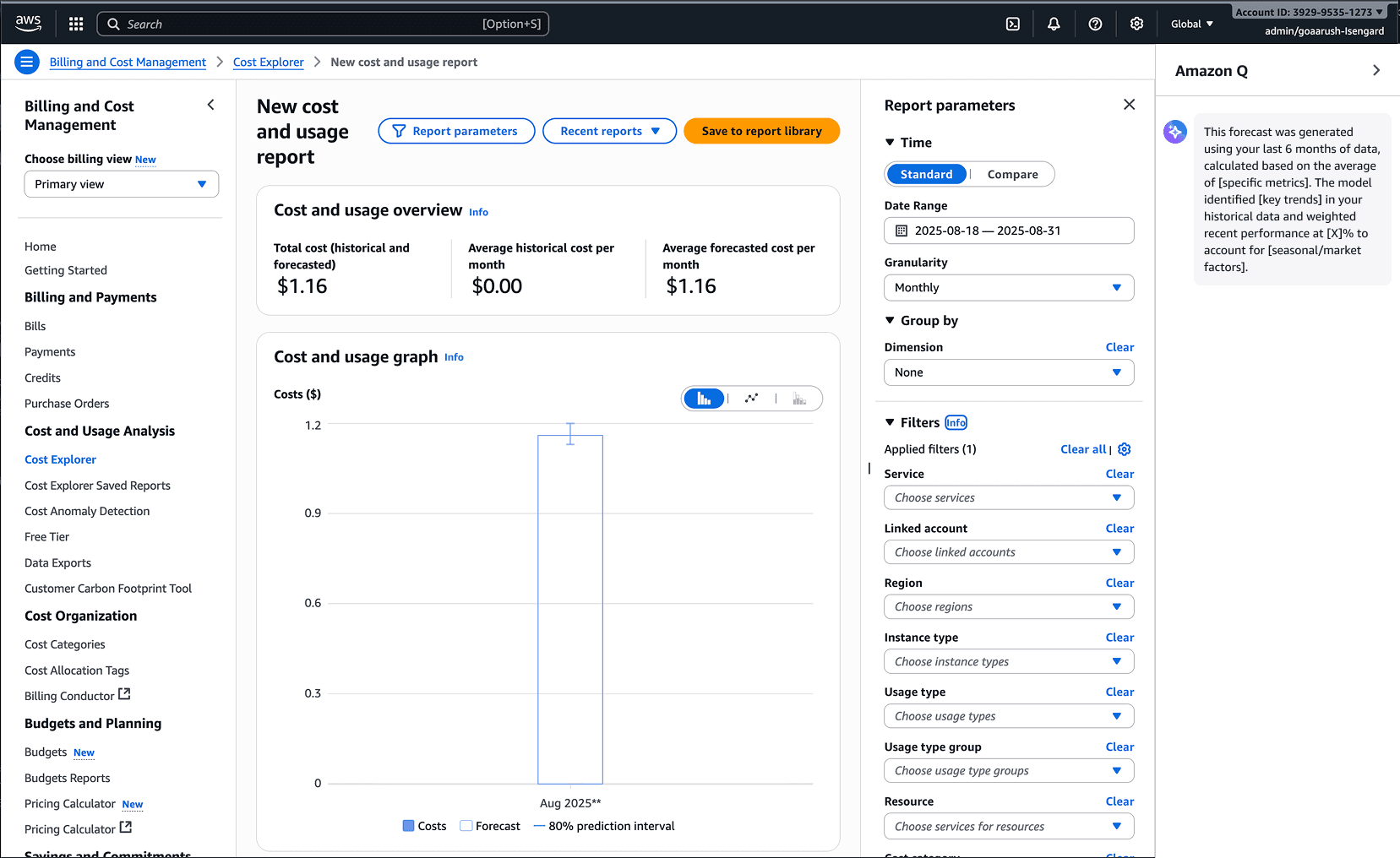Open the help question-mark icon
The width and height of the screenshot is (1400, 858).
1095,24
